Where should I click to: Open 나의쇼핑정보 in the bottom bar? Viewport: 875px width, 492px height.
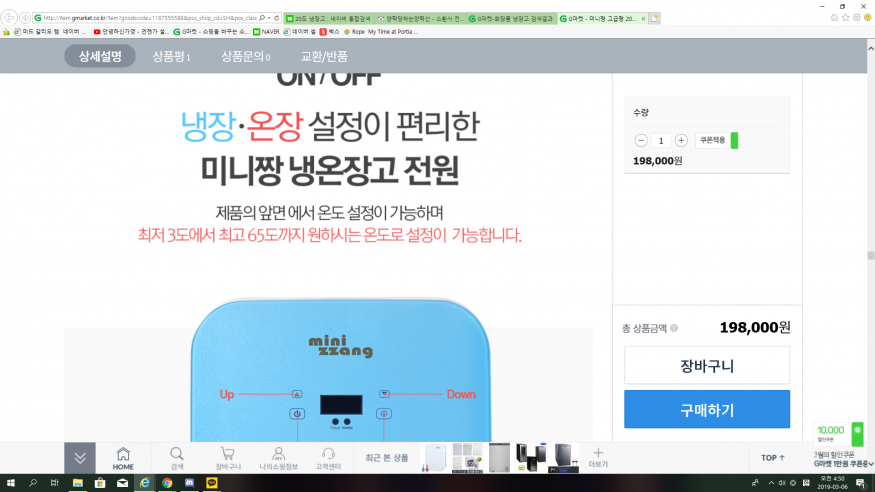tap(278, 459)
